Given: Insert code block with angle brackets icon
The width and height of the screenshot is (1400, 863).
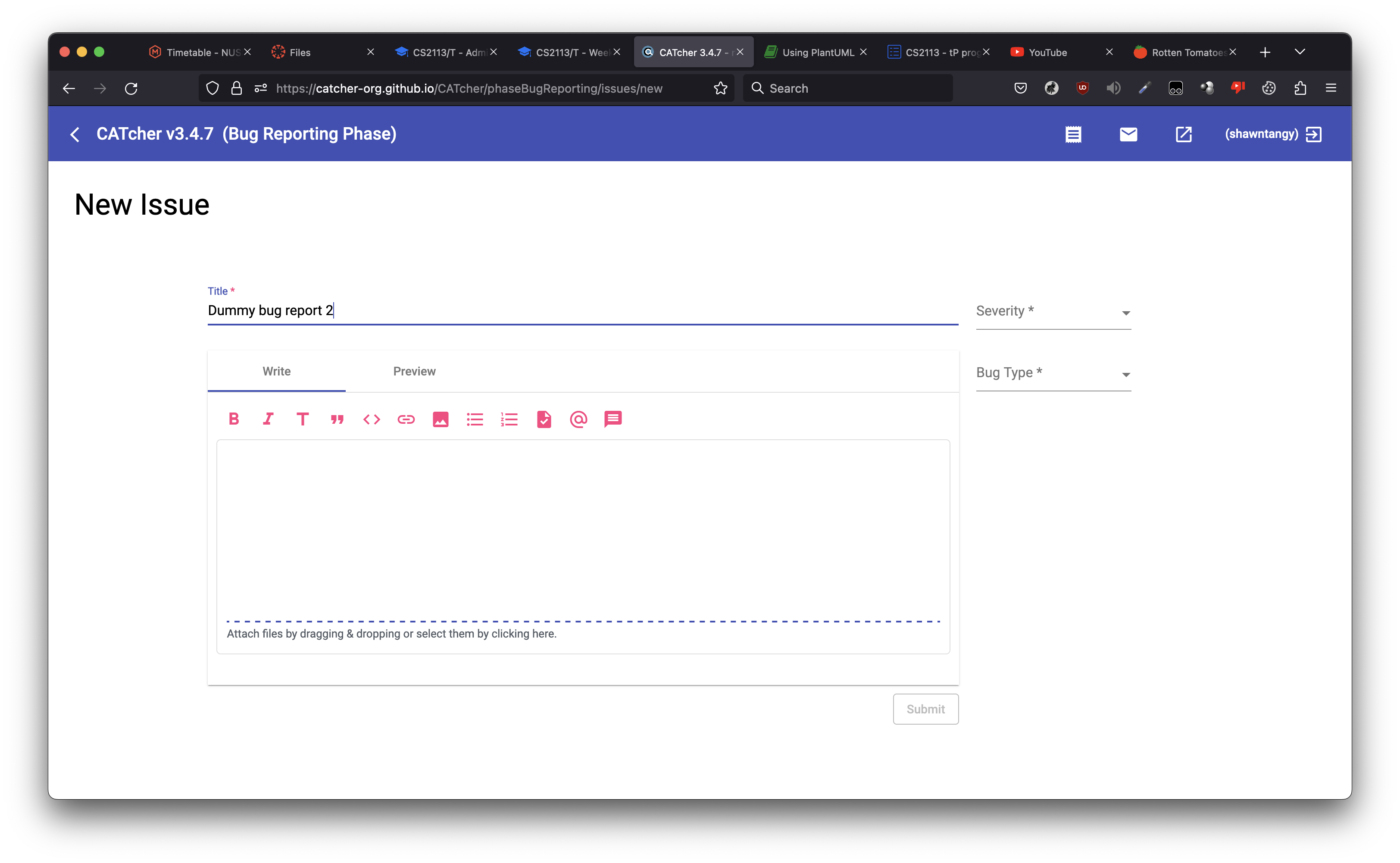Looking at the screenshot, I should click(x=372, y=419).
